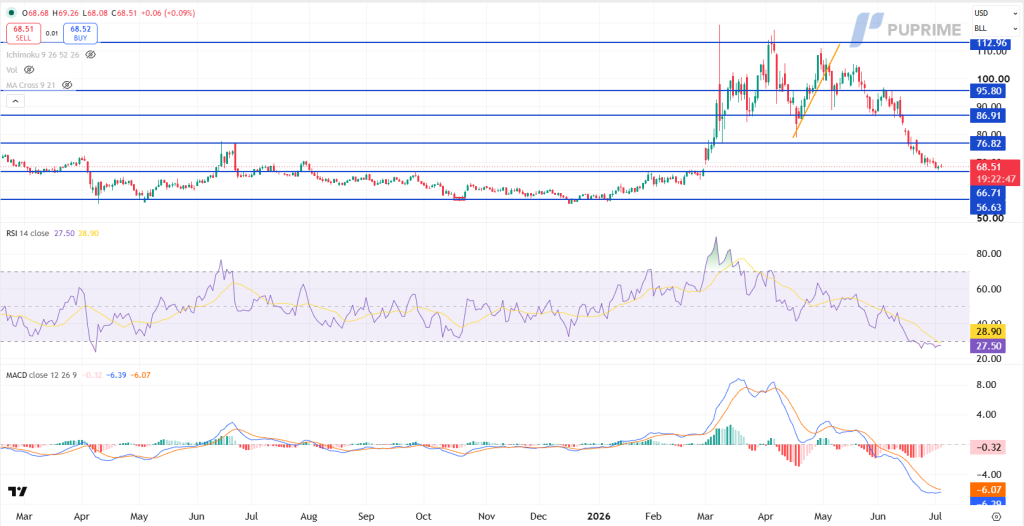Click the SELL 68.51 button
The width and height of the screenshot is (1024, 526).
(x=24, y=33)
